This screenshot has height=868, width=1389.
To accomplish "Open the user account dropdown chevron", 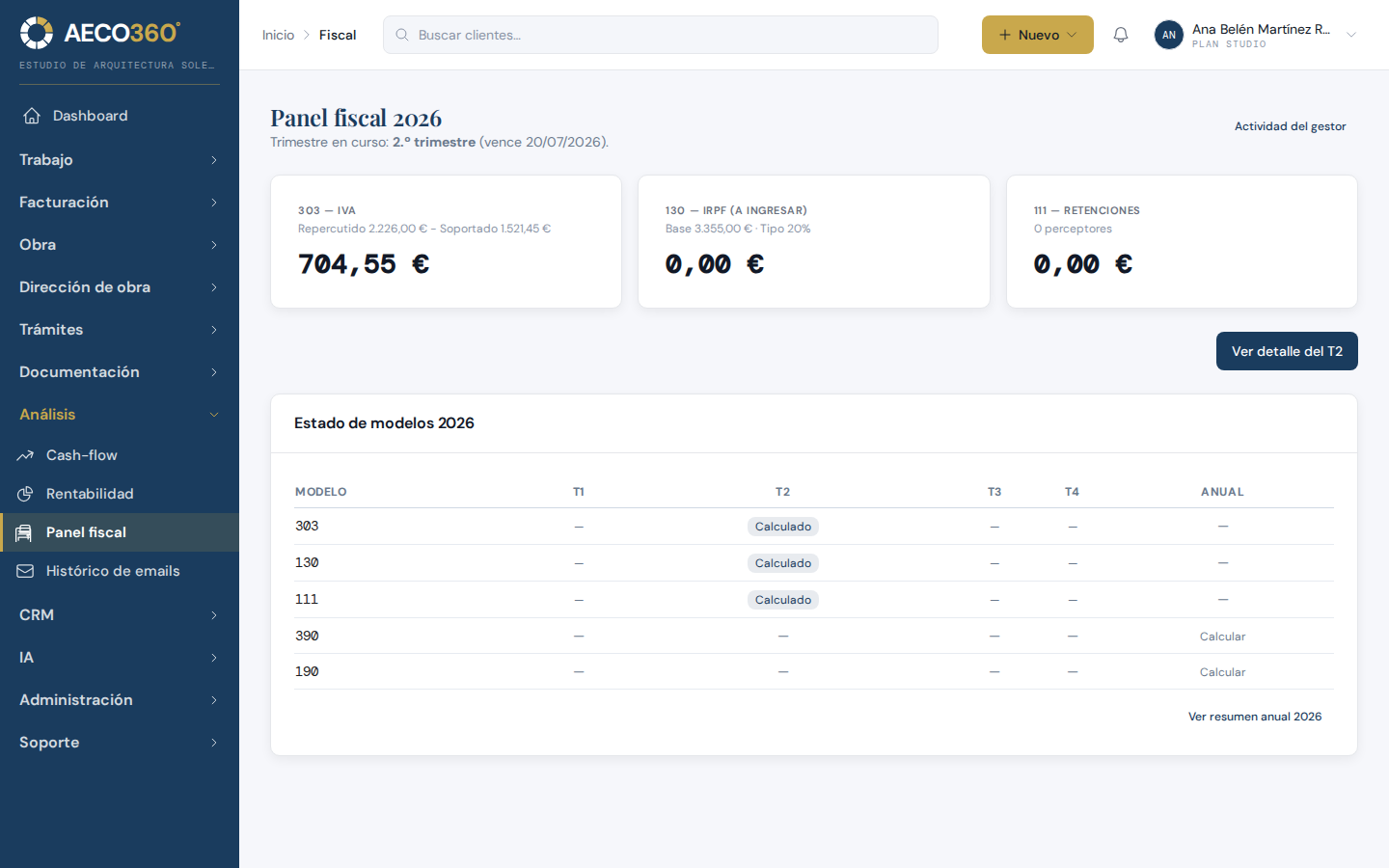I will click(x=1351, y=35).
